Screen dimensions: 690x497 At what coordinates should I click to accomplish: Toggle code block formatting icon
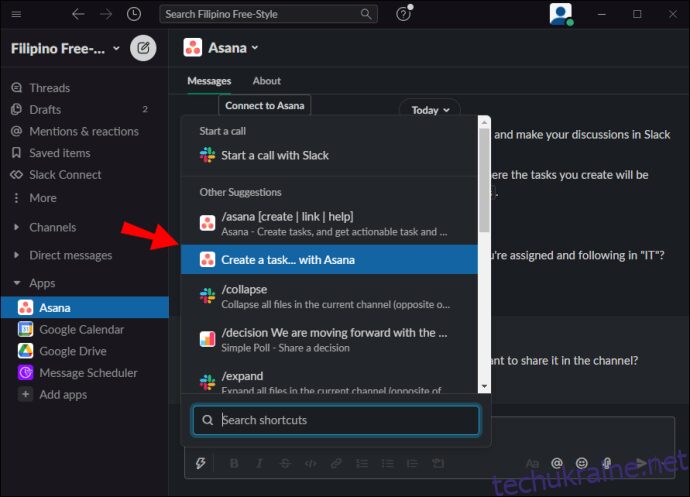[438, 463]
